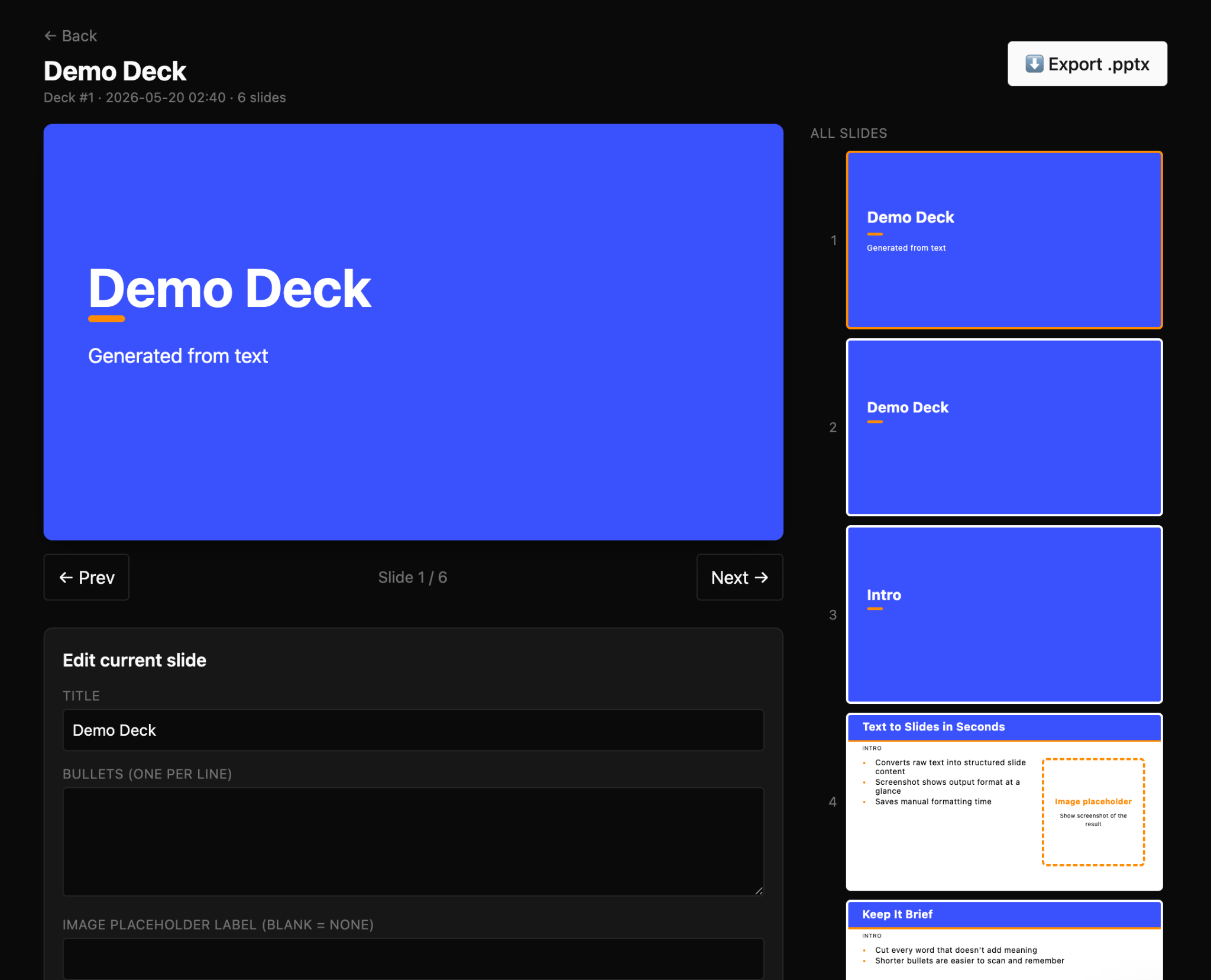This screenshot has height=980, width=1211.
Task: Click the Title input field
Action: (413, 730)
